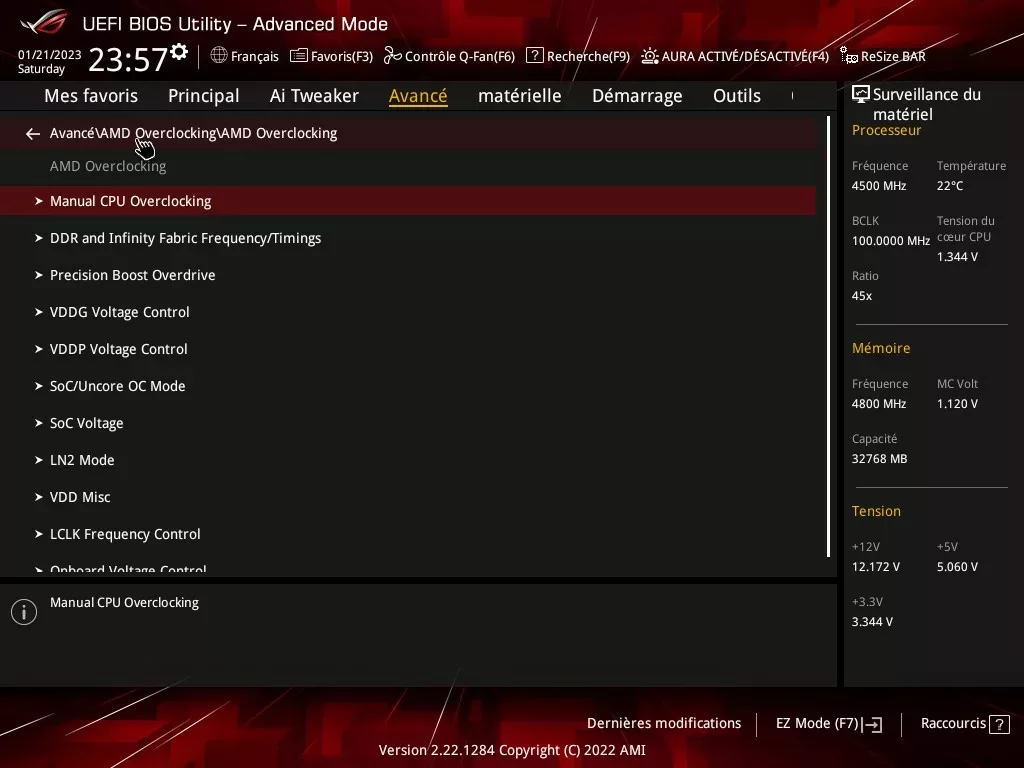Viewport: 1024px width, 768px height.
Task: Click the ReSize BAR icon
Action: tap(883, 56)
